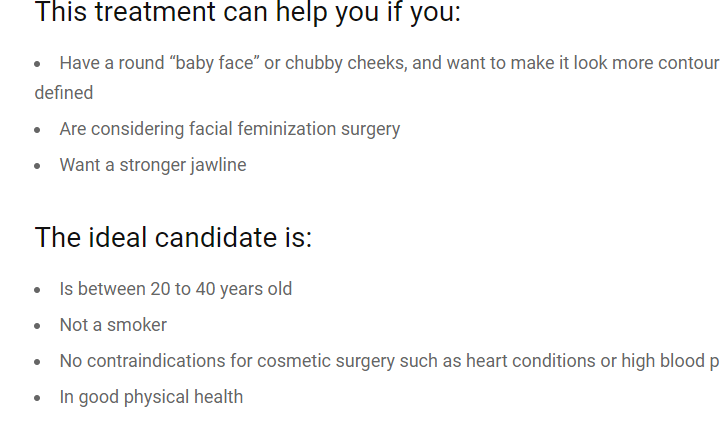Click the 'Want a stronger jawline' item
The width and height of the screenshot is (720, 438).
153,165
